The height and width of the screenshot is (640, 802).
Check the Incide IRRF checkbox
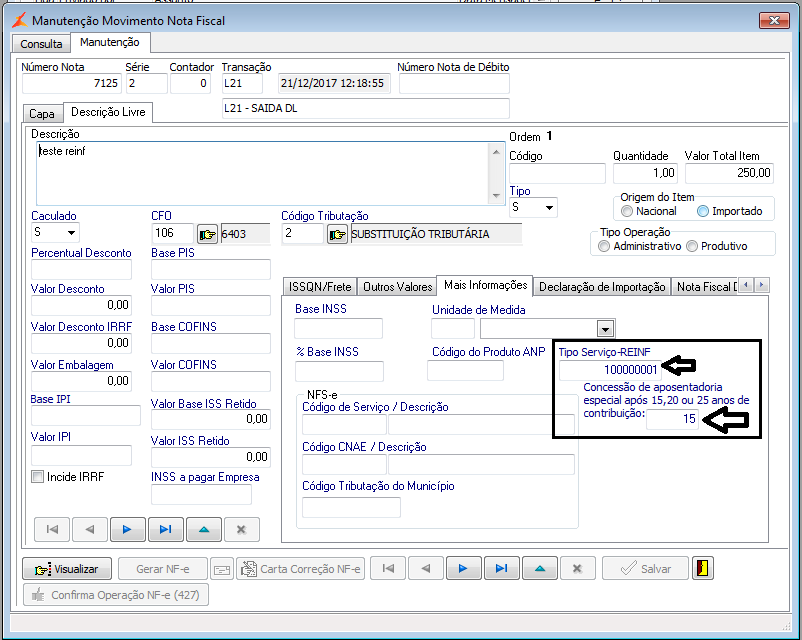(38, 477)
